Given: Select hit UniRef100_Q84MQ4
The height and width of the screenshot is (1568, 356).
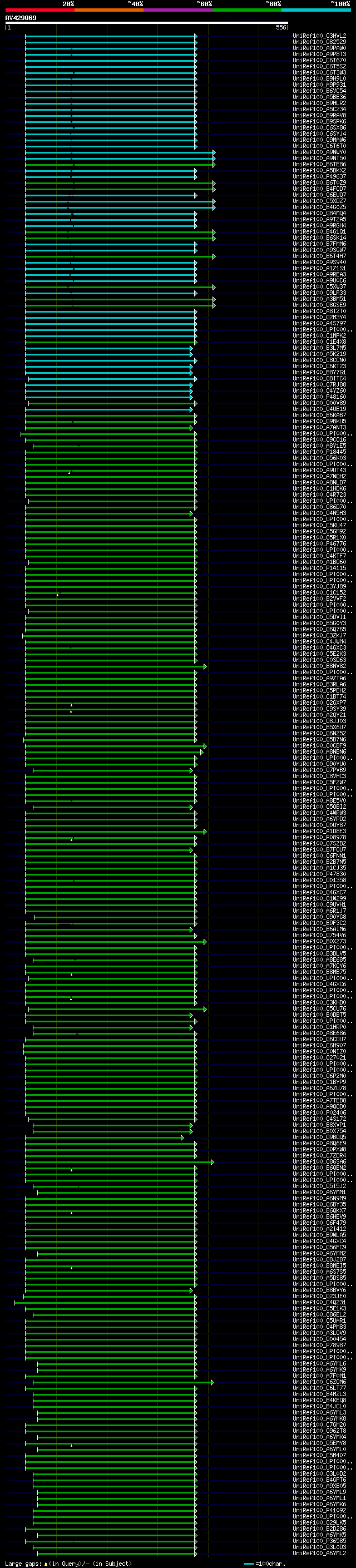Looking at the screenshot, I should (319, 213).
